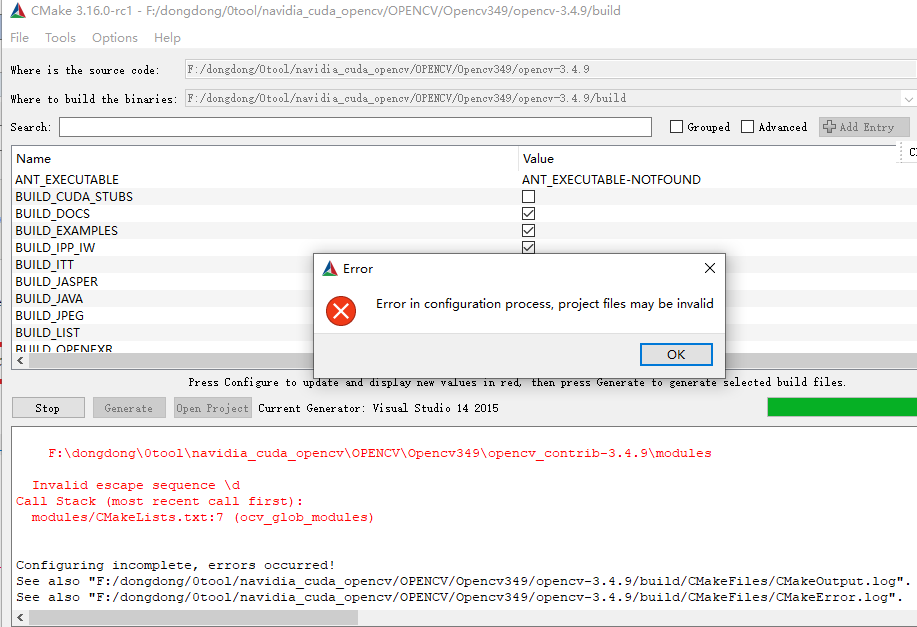Image resolution: width=917 pixels, height=627 pixels.
Task: Select the BUILD_ITT entry
Action: pos(44,264)
